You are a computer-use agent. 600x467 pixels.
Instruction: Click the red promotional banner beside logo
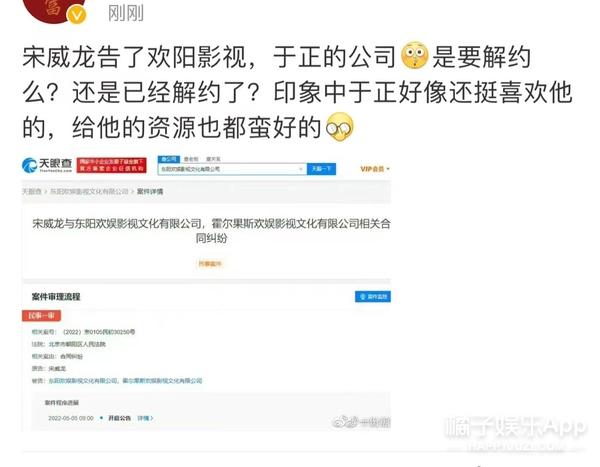click(x=111, y=165)
